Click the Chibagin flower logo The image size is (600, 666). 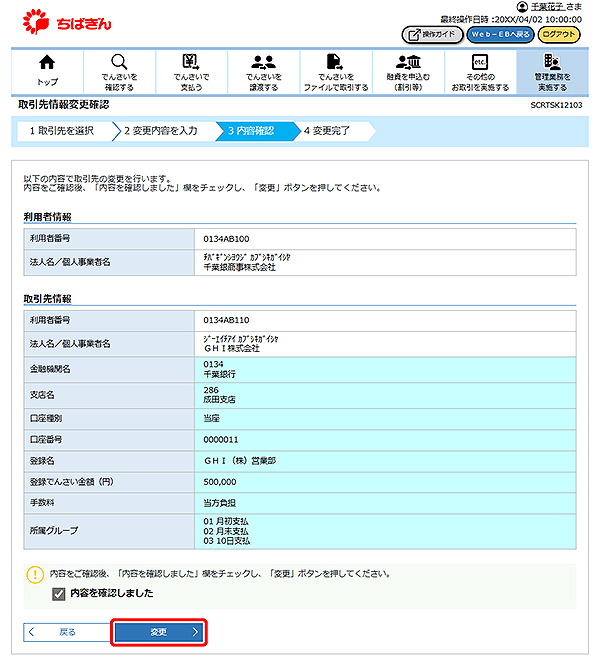tap(36, 22)
